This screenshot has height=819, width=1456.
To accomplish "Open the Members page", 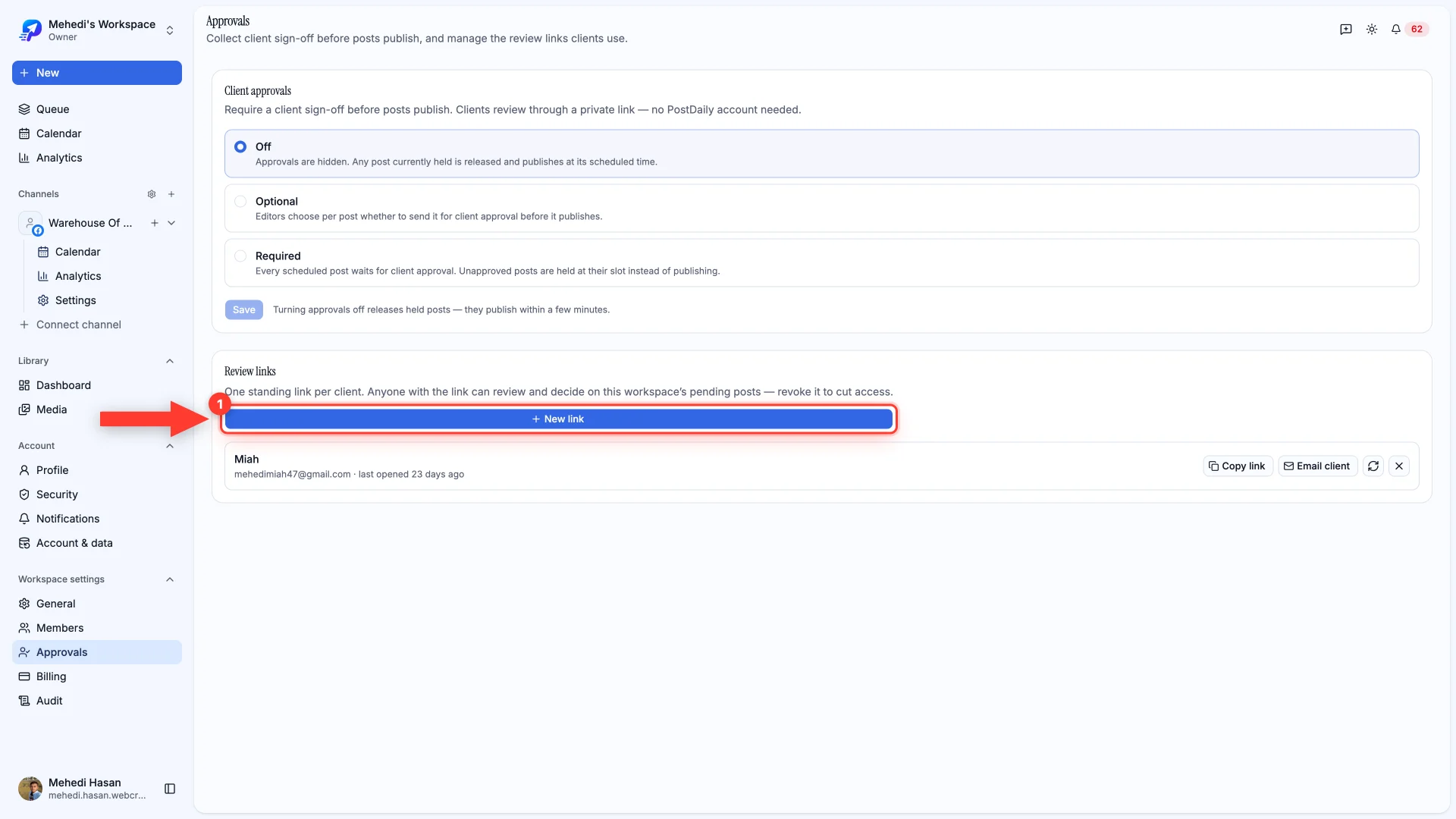I will tap(97, 628).
